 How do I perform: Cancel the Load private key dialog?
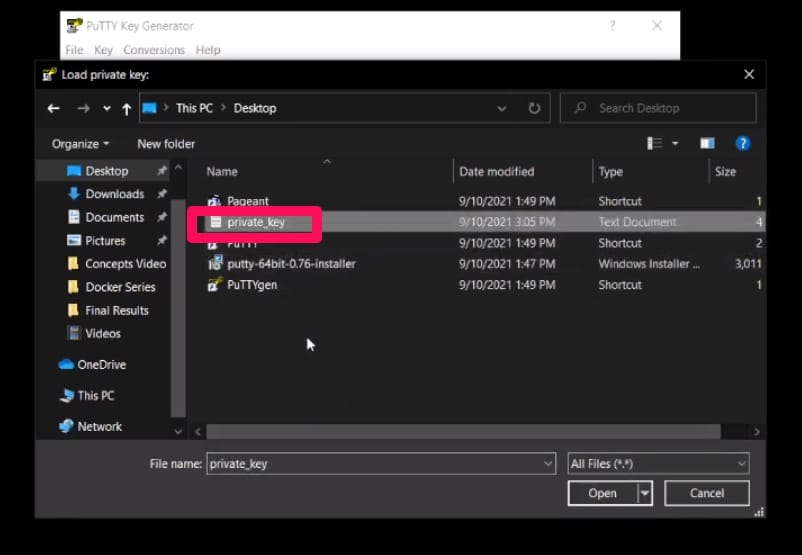coord(707,493)
